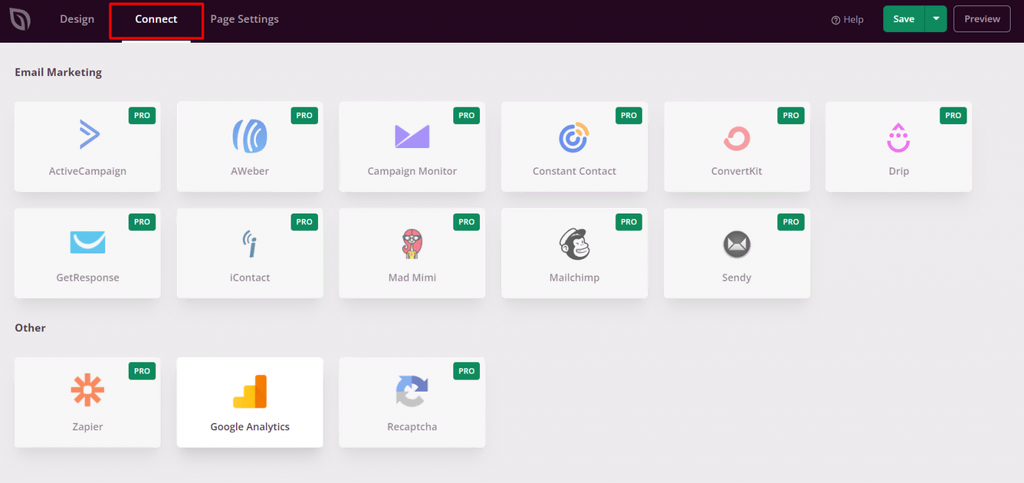Open the ActiveCampaign arrow icon
This screenshot has height=483, width=1024.
coord(88,135)
